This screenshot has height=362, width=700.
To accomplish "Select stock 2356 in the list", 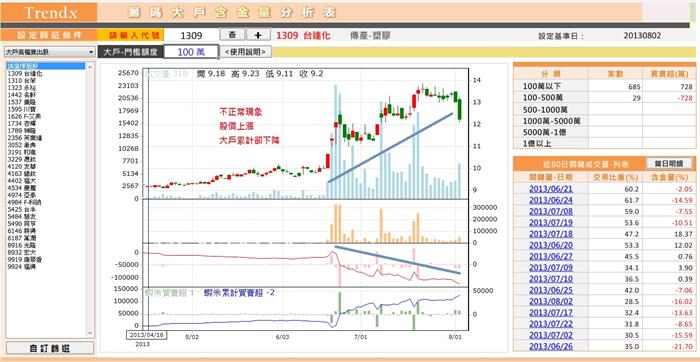I will pyautogui.click(x=25, y=138).
